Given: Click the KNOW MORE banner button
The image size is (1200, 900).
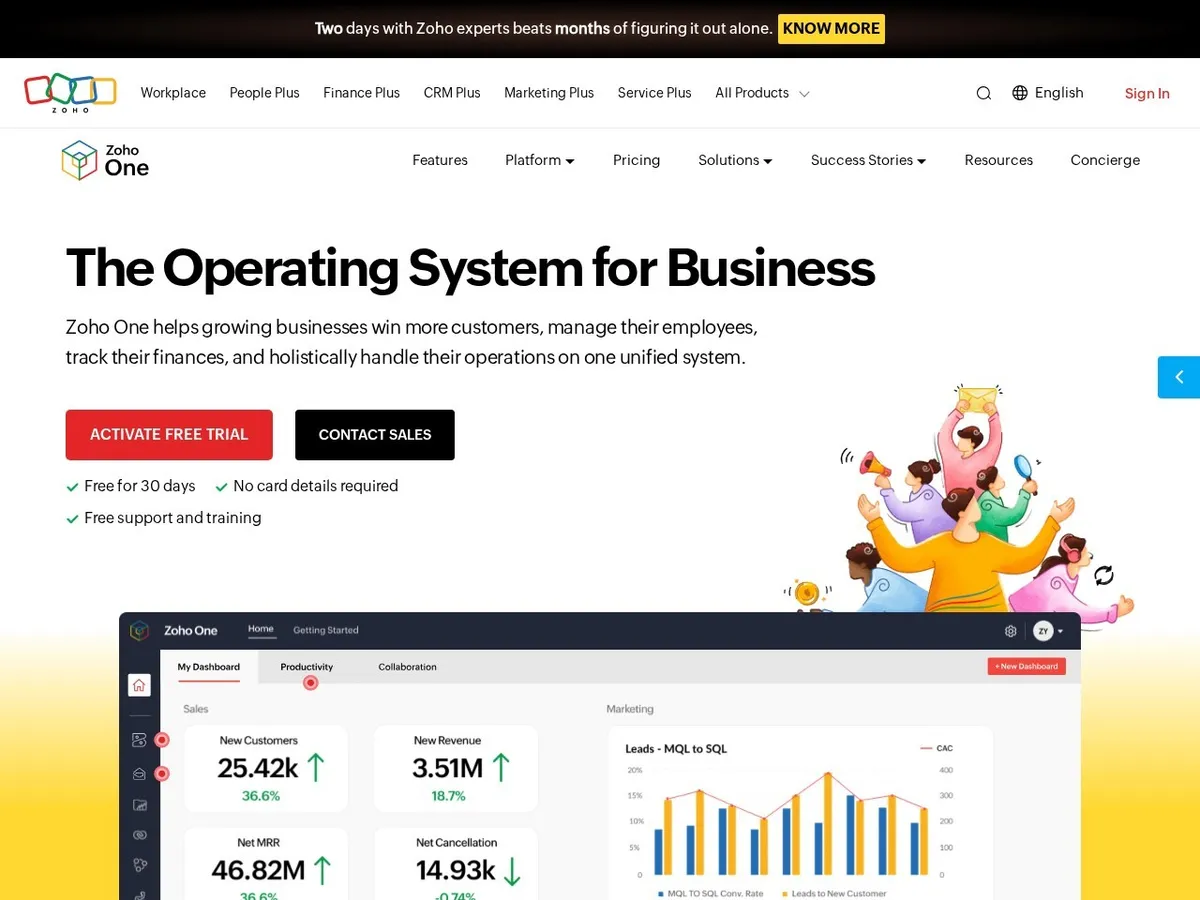Looking at the screenshot, I should [831, 29].
